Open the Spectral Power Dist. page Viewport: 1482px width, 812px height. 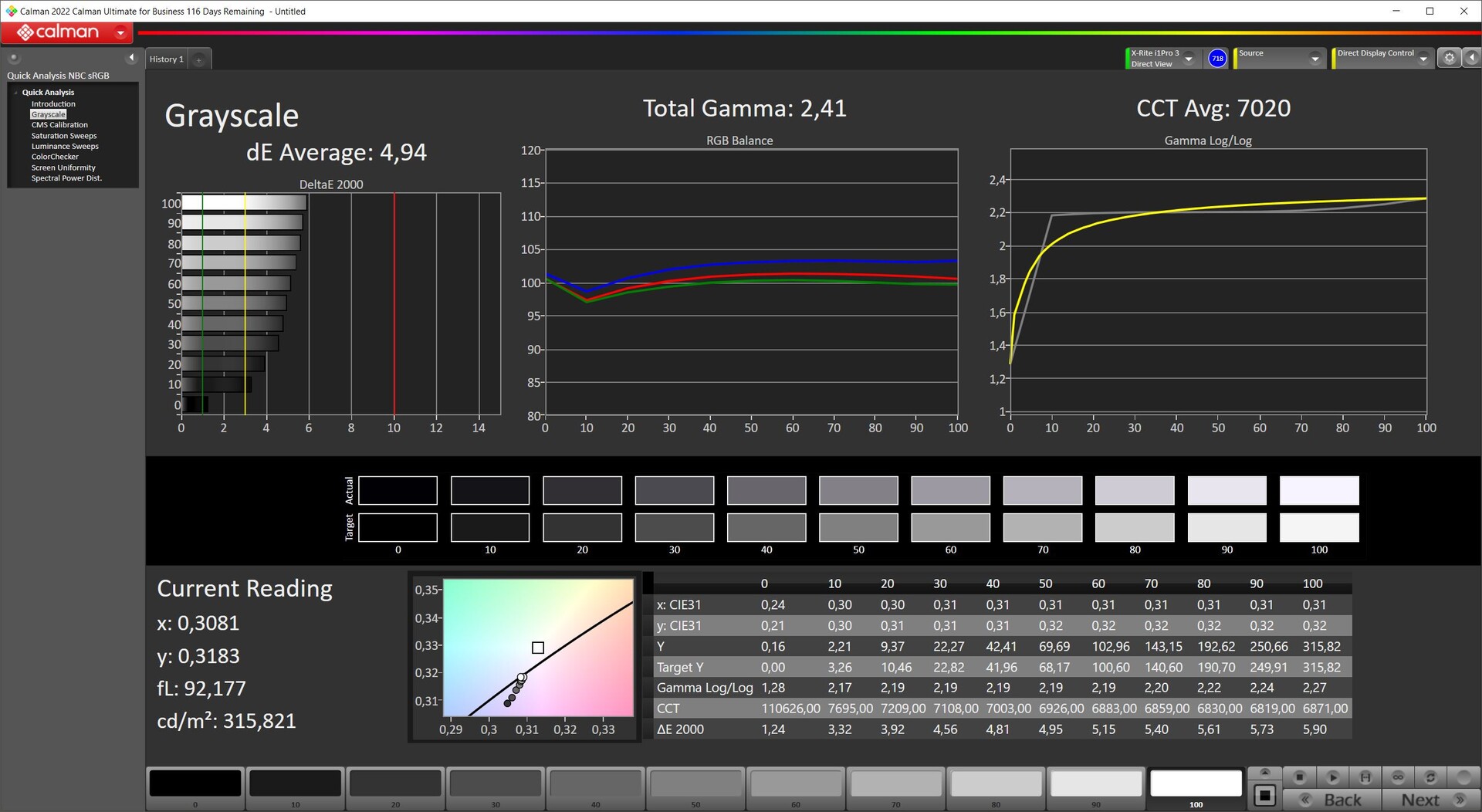pos(66,178)
